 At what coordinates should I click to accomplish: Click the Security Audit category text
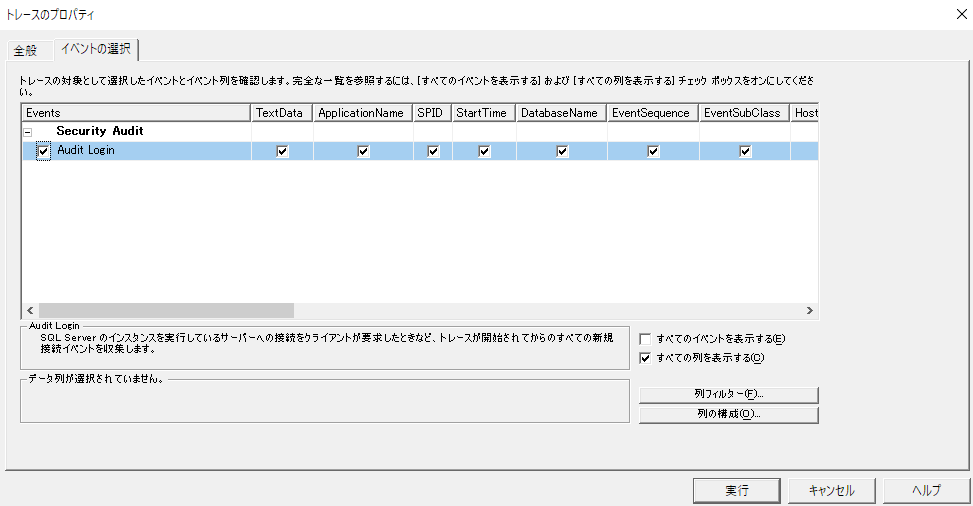(x=100, y=131)
